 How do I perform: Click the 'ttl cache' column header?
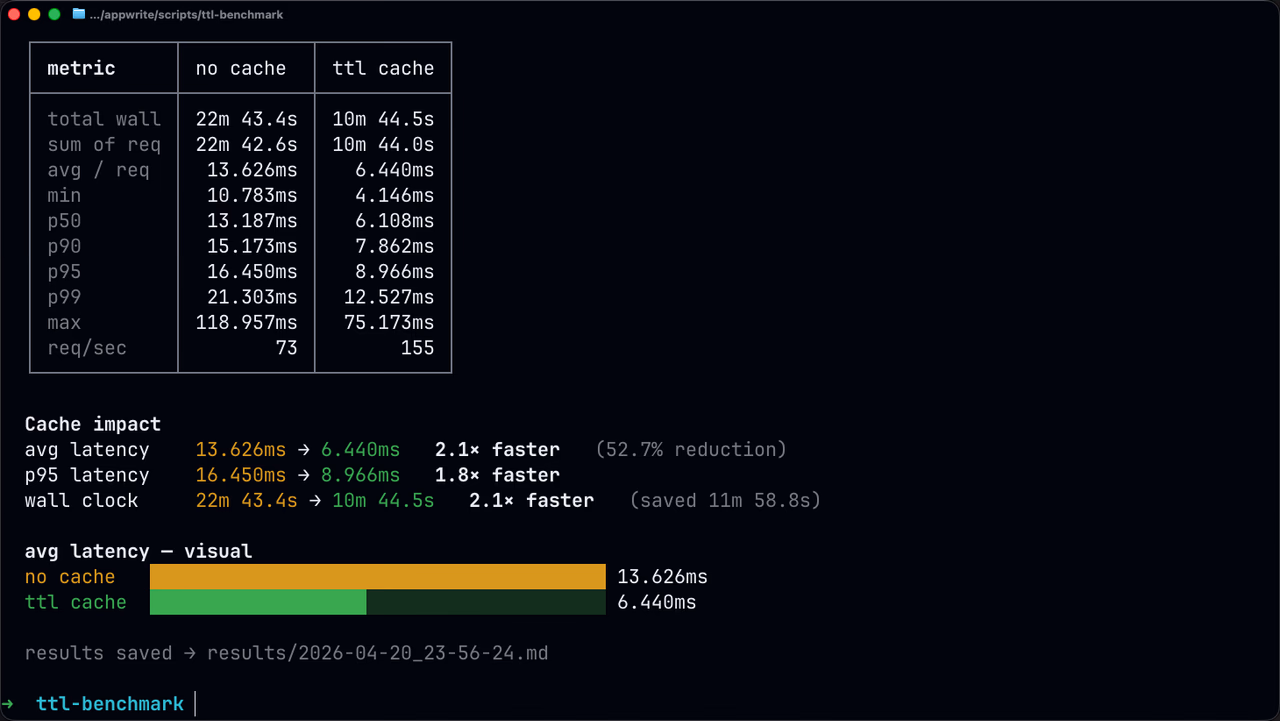click(x=384, y=69)
